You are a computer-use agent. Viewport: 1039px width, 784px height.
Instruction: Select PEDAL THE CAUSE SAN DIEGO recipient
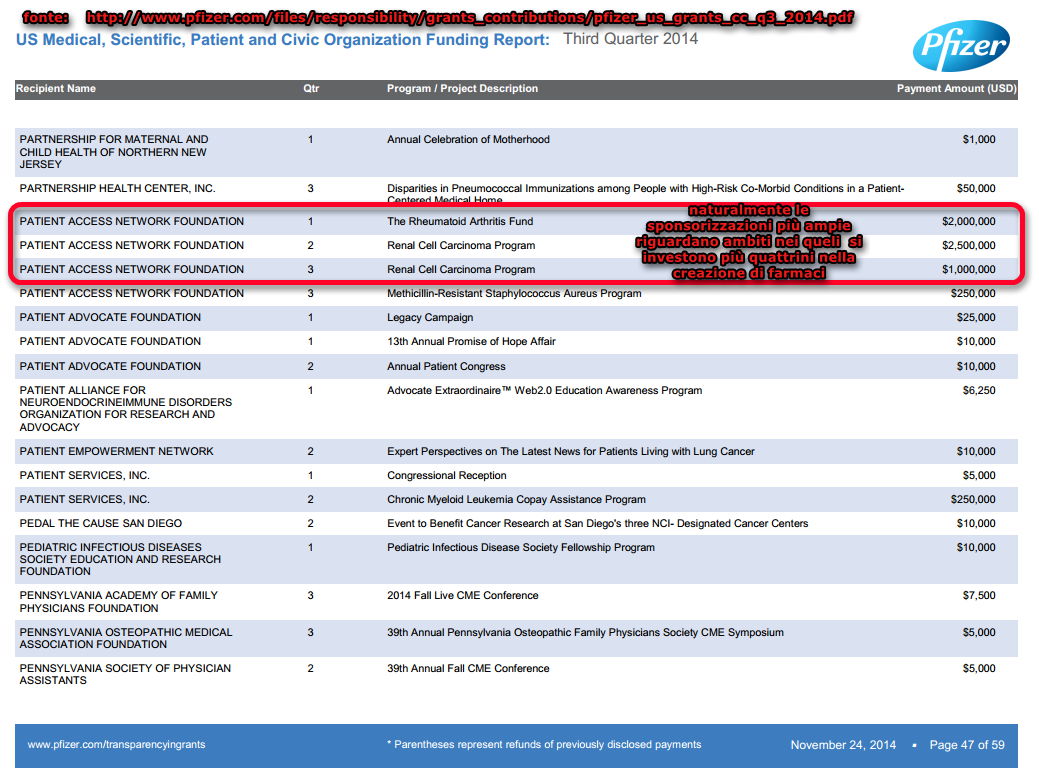pyautogui.click(x=101, y=523)
